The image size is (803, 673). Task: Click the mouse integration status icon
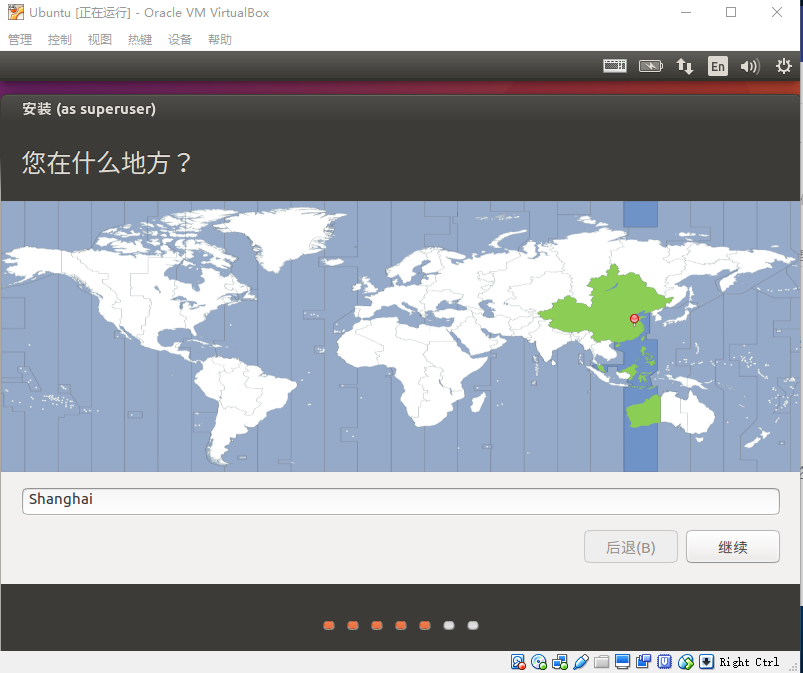(x=685, y=662)
